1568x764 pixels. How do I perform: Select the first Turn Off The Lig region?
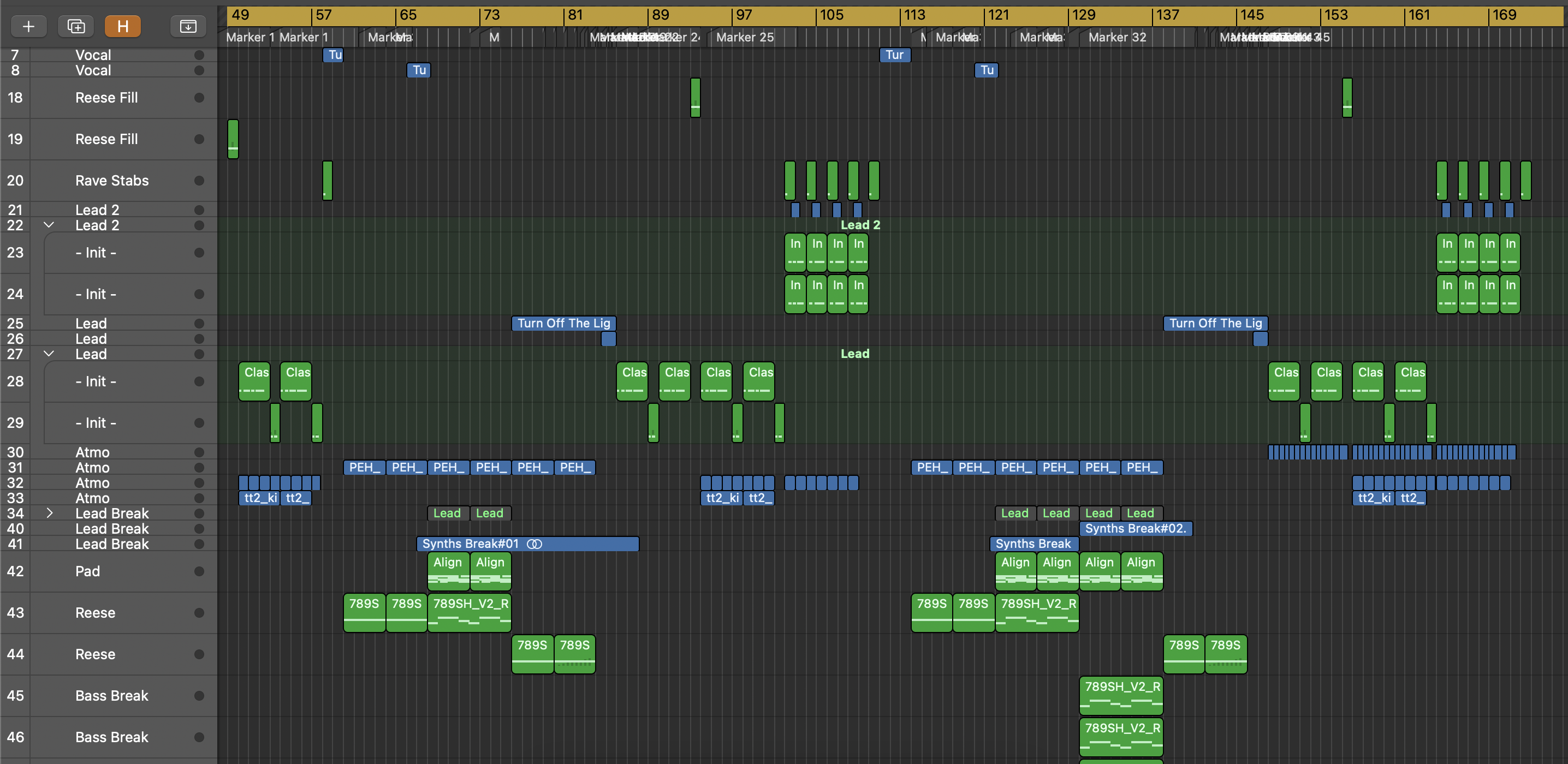563,323
